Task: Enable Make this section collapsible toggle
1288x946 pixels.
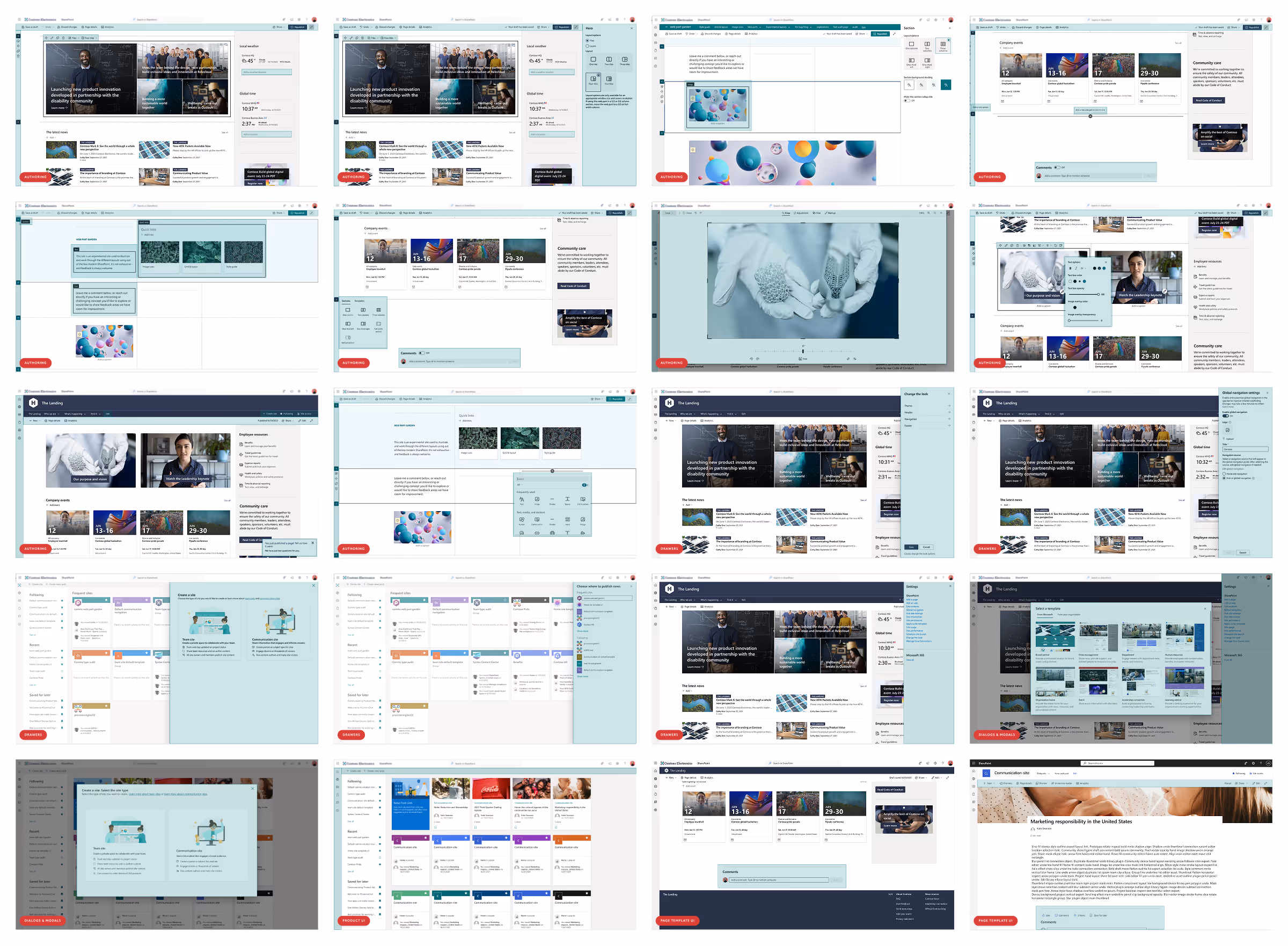Action: (907, 101)
